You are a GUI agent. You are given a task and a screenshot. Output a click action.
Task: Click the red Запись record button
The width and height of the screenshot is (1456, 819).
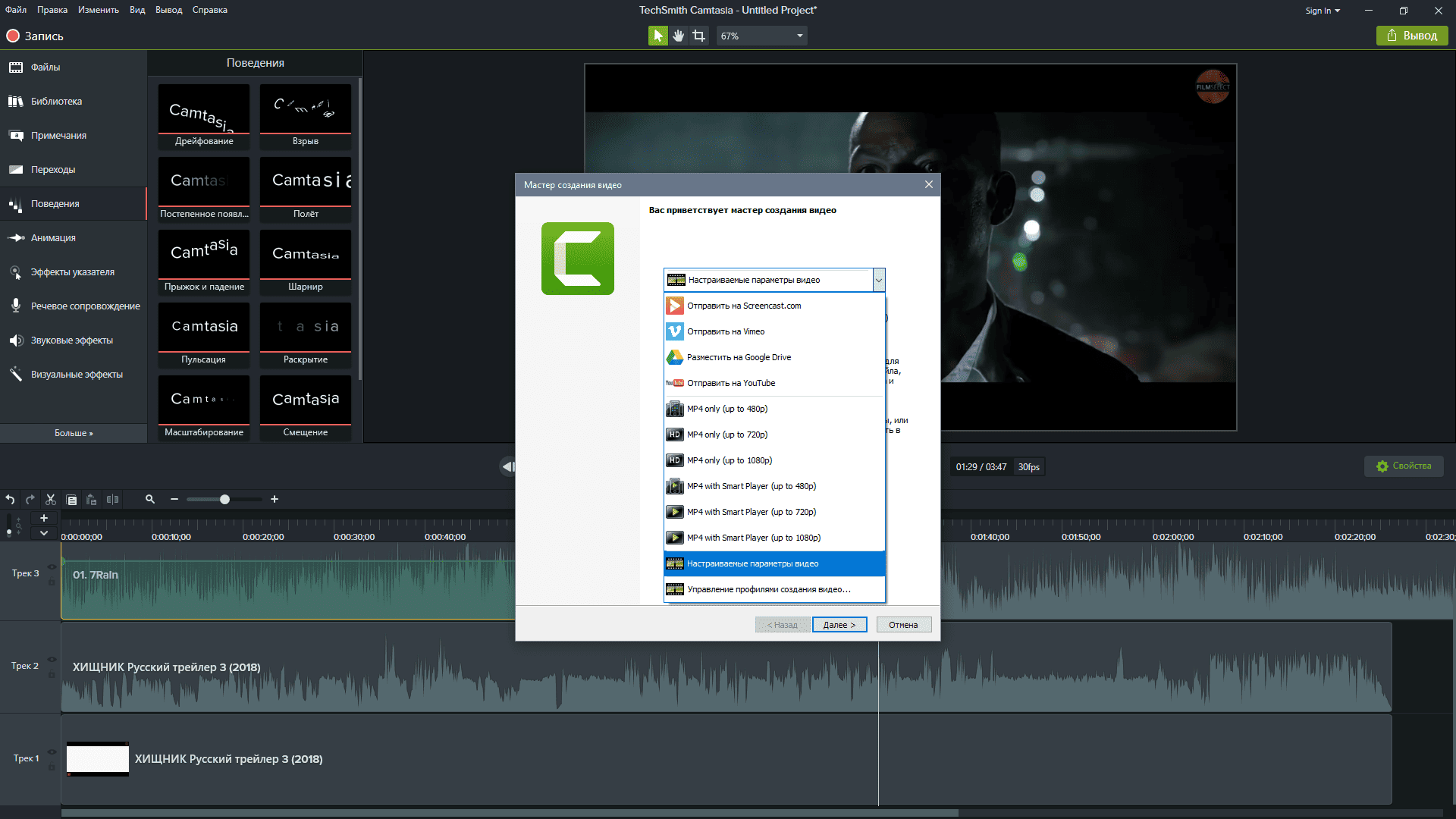tap(35, 36)
